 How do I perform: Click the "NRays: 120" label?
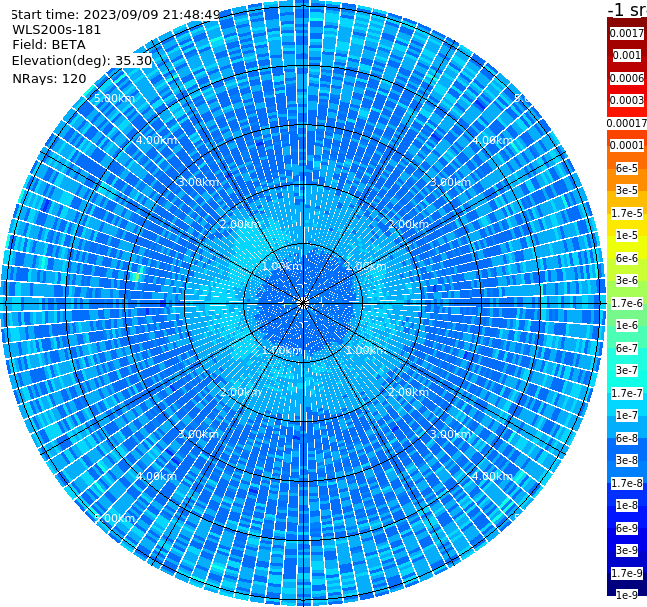[49, 78]
